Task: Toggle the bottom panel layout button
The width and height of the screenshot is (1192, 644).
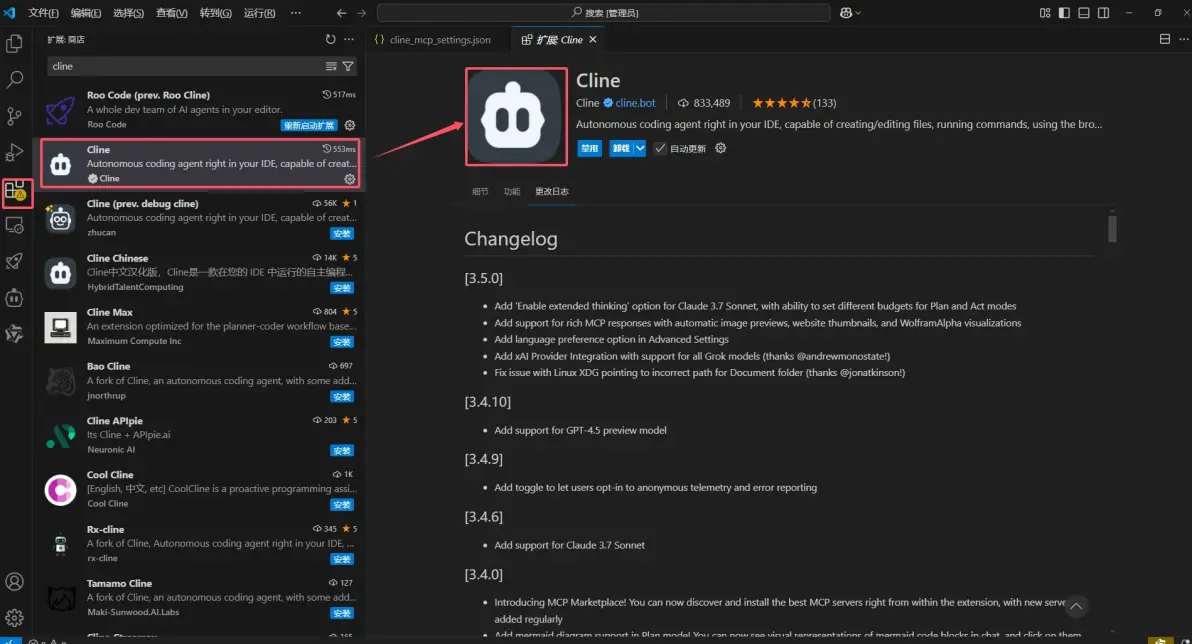Action: [1084, 13]
